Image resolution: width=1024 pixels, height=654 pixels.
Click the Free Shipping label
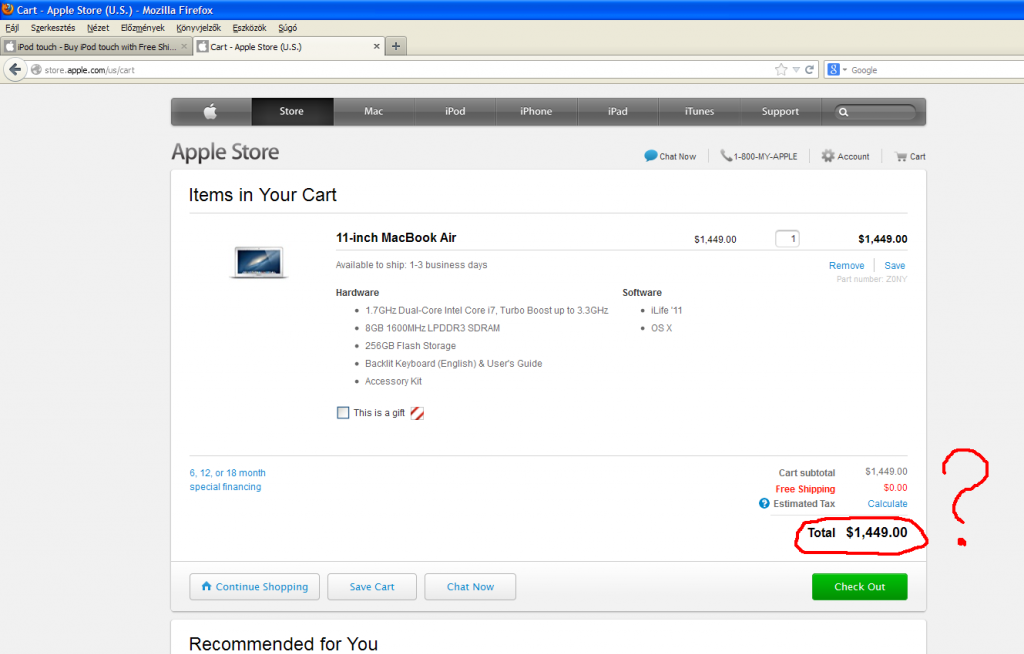tap(805, 489)
